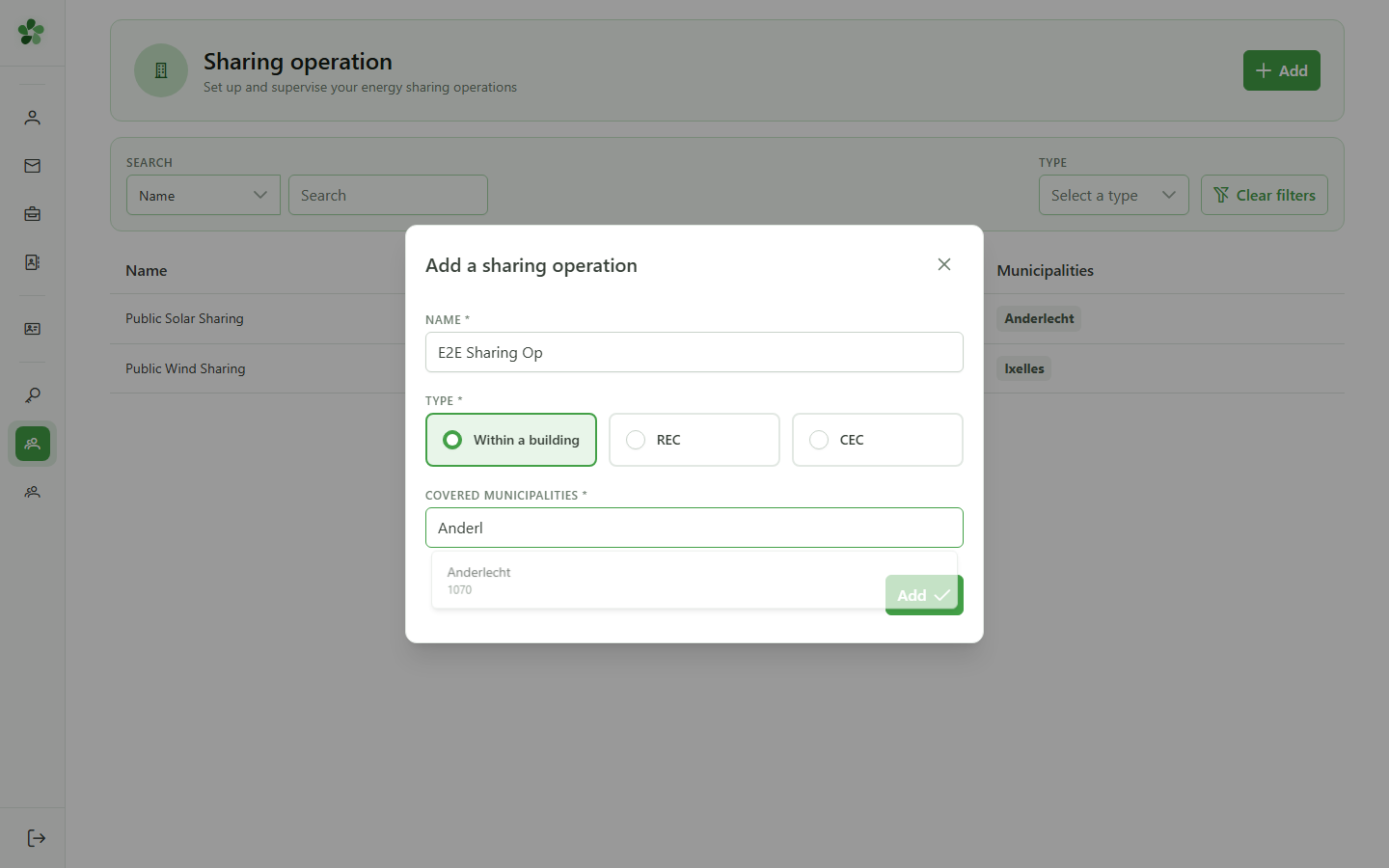
Task: Select the Within a building radio option
Action: (x=511, y=440)
